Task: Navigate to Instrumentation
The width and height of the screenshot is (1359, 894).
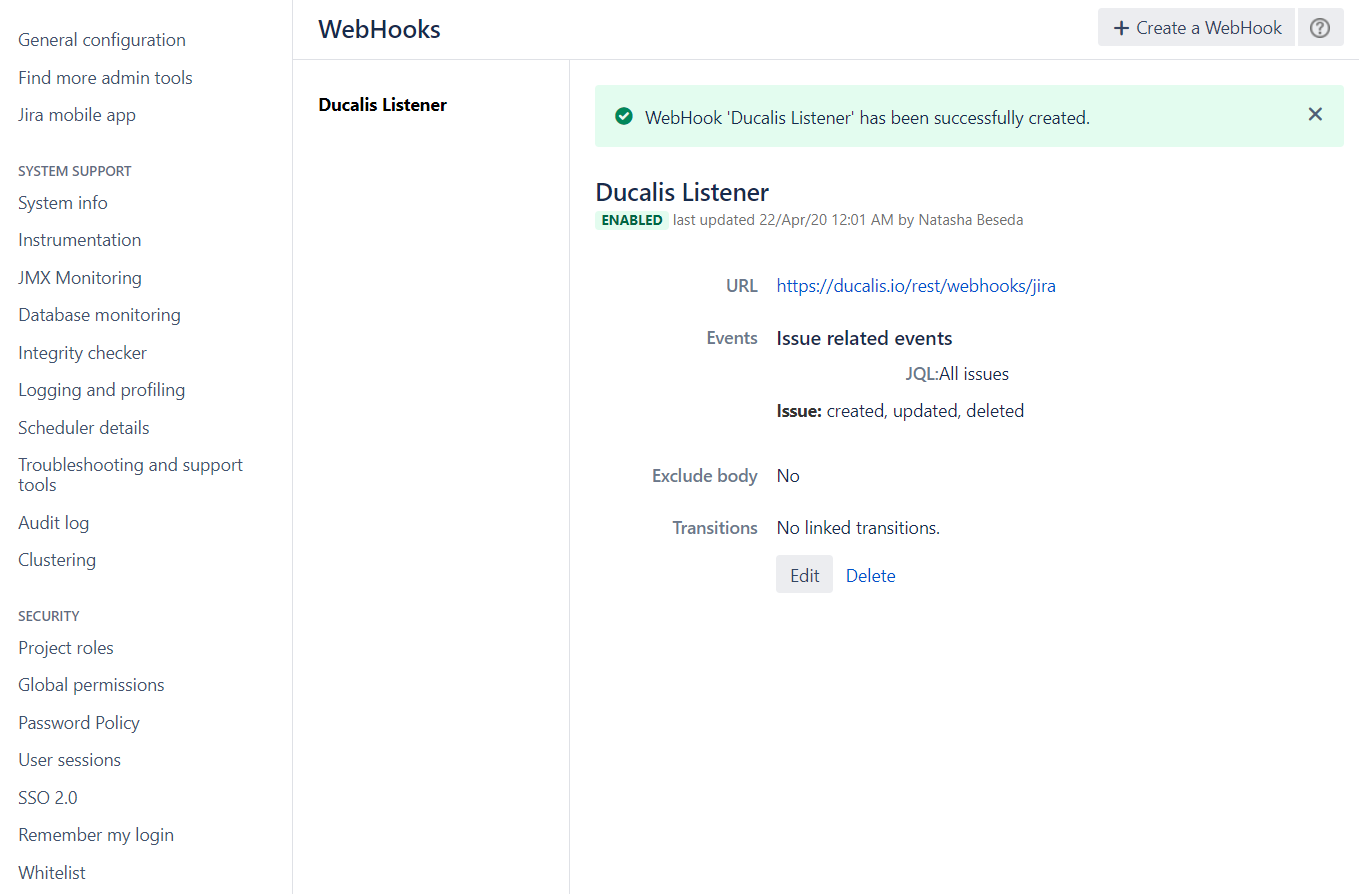Action: tap(80, 240)
